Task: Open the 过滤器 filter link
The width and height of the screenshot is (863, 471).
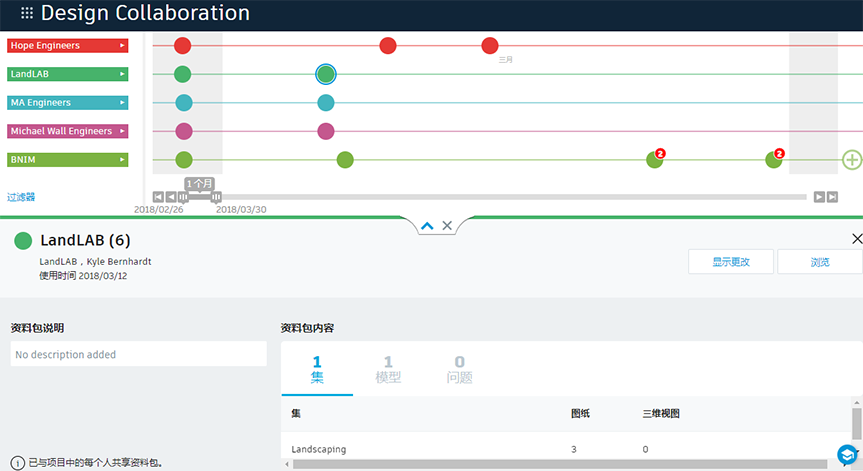Action: pyautogui.click(x=21, y=197)
